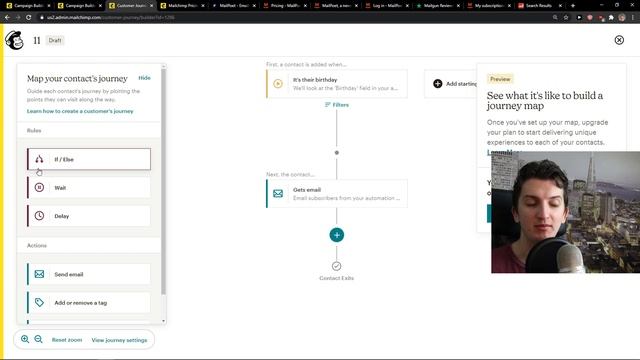Click the rules panel scroll-down arrow
The image size is (640, 360).
coord(164,321)
